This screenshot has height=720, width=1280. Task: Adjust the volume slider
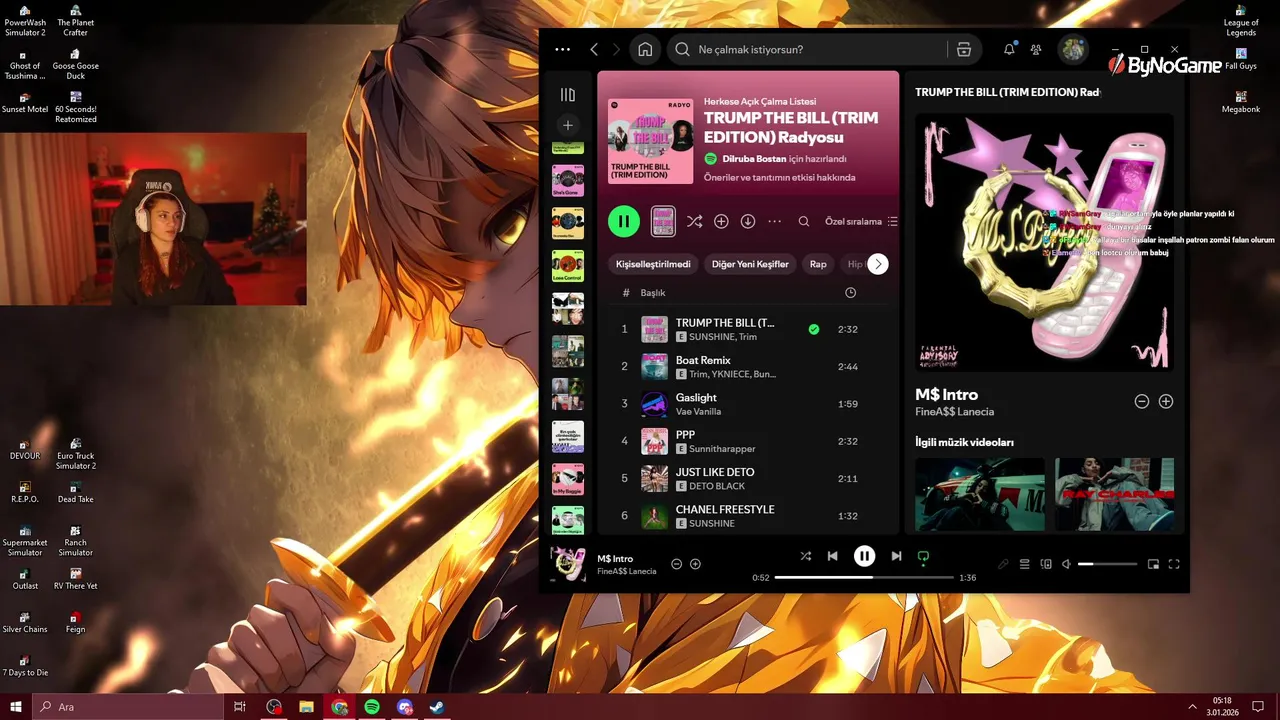click(x=1107, y=564)
